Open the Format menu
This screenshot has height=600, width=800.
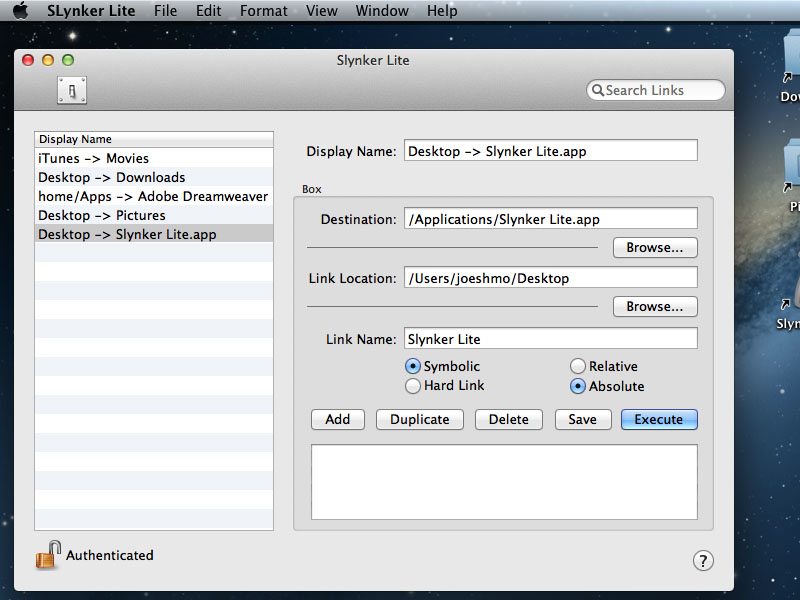264,11
